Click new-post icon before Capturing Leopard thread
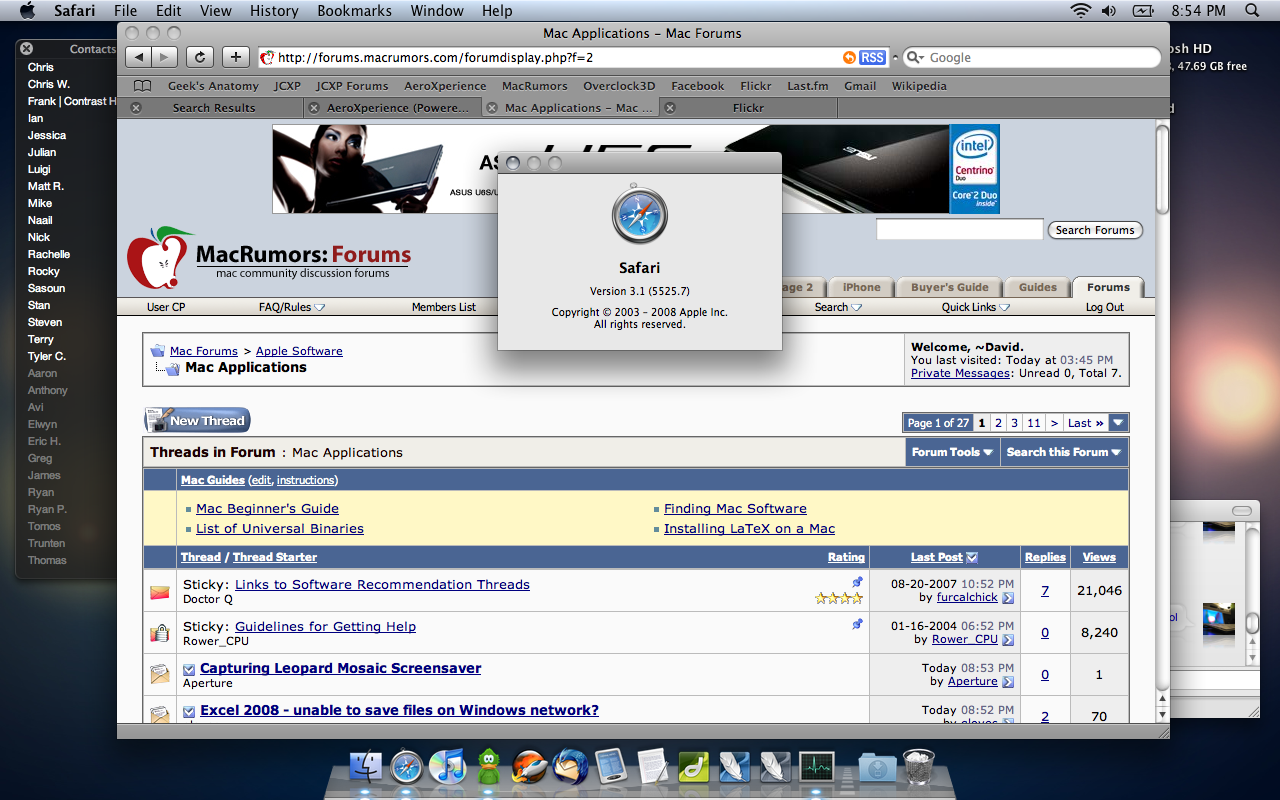 (x=189, y=669)
